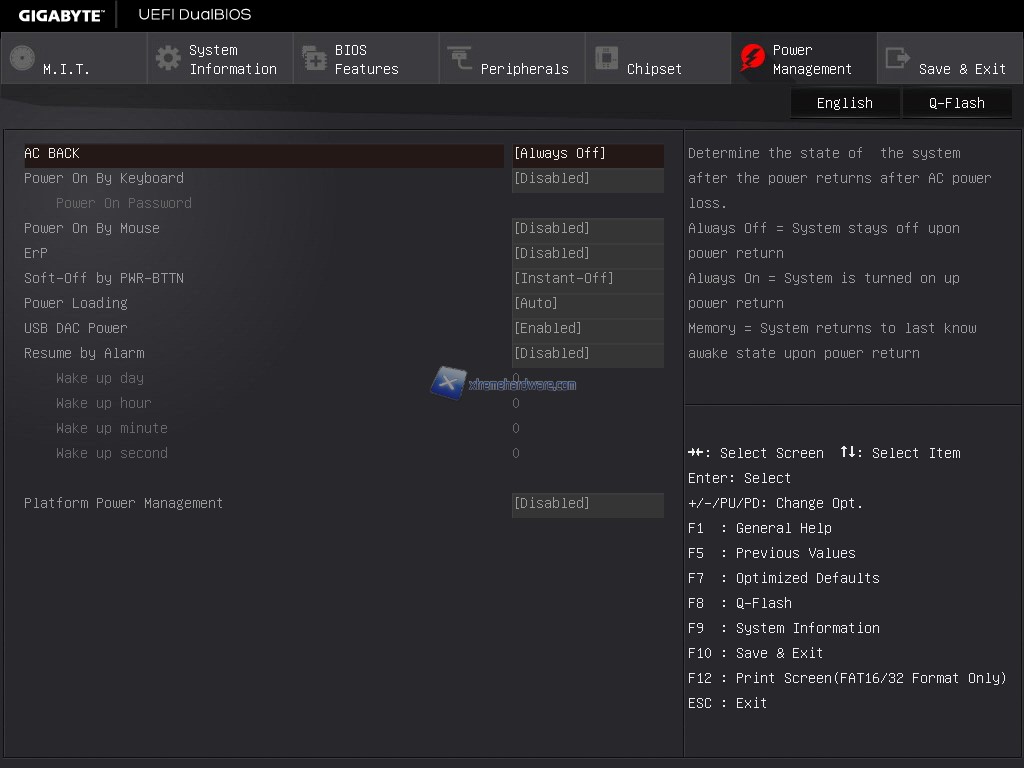The height and width of the screenshot is (768, 1024).
Task: Click the Save & Exit arrow icon
Action: [898, 58]
